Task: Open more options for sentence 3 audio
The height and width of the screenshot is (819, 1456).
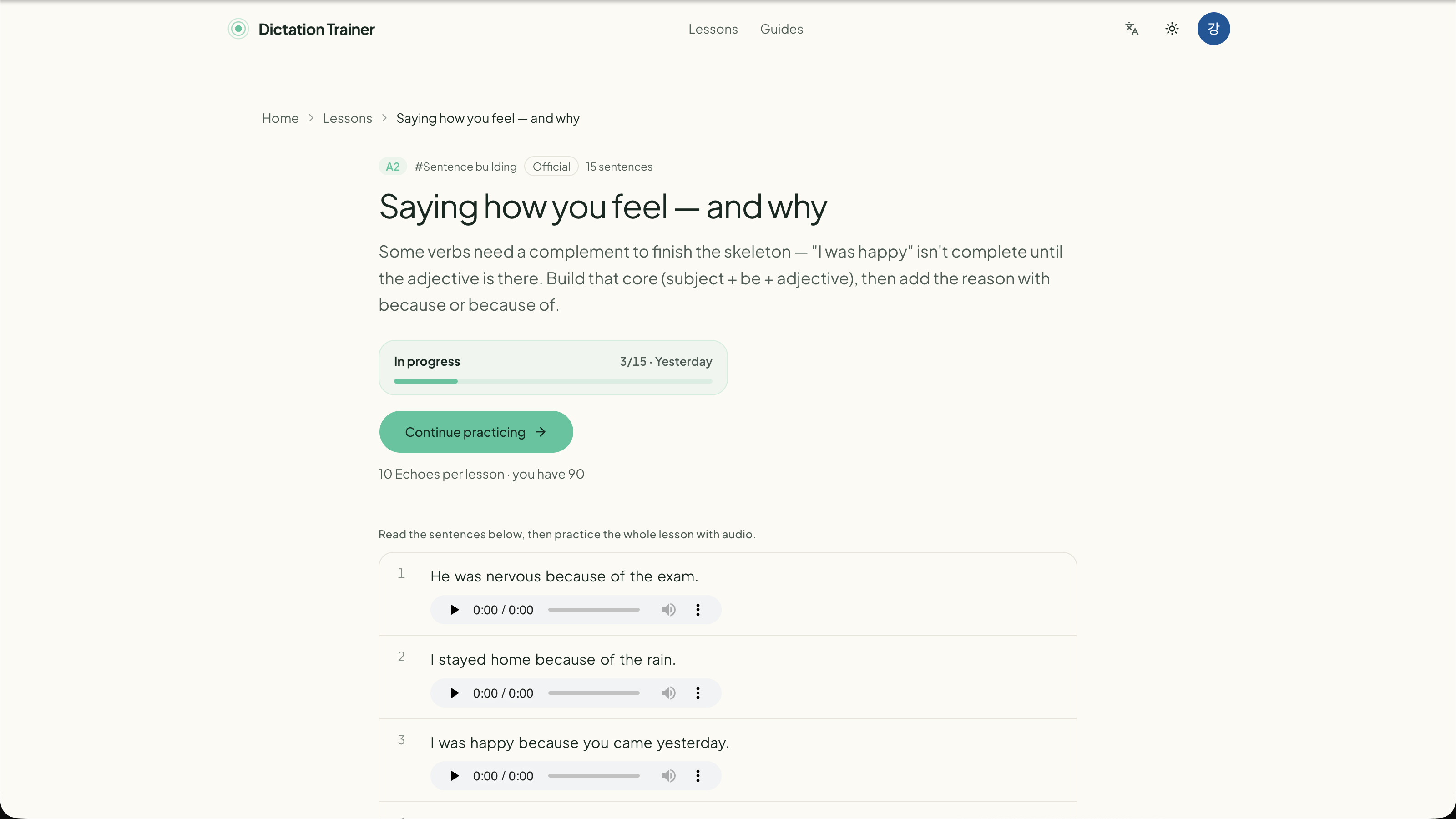Action: click(698, 775)
